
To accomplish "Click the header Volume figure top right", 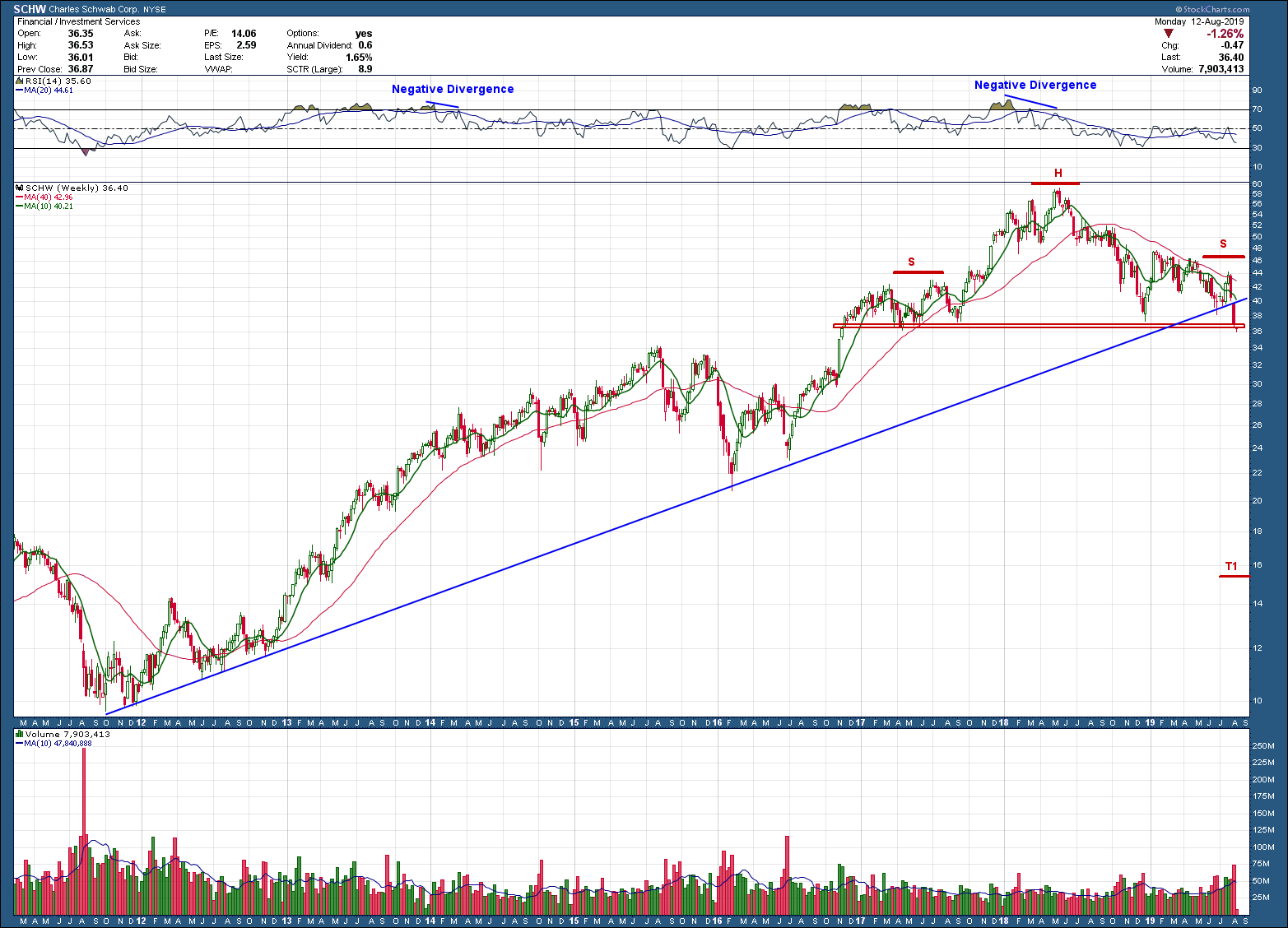I will click(1221, 69).
